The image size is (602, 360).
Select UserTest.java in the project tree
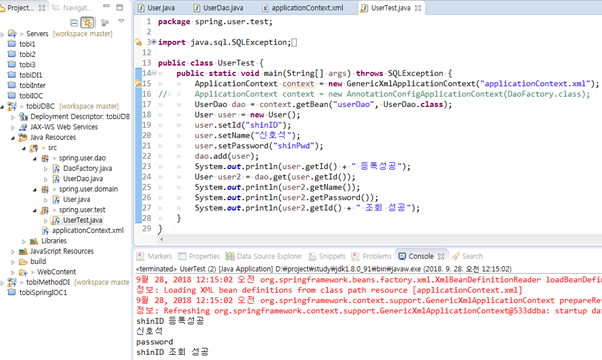point(83,220)
